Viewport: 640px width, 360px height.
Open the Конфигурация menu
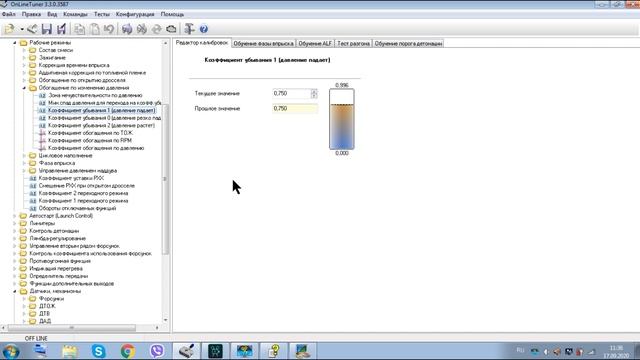pyautogui.click(x=135, y=14)
